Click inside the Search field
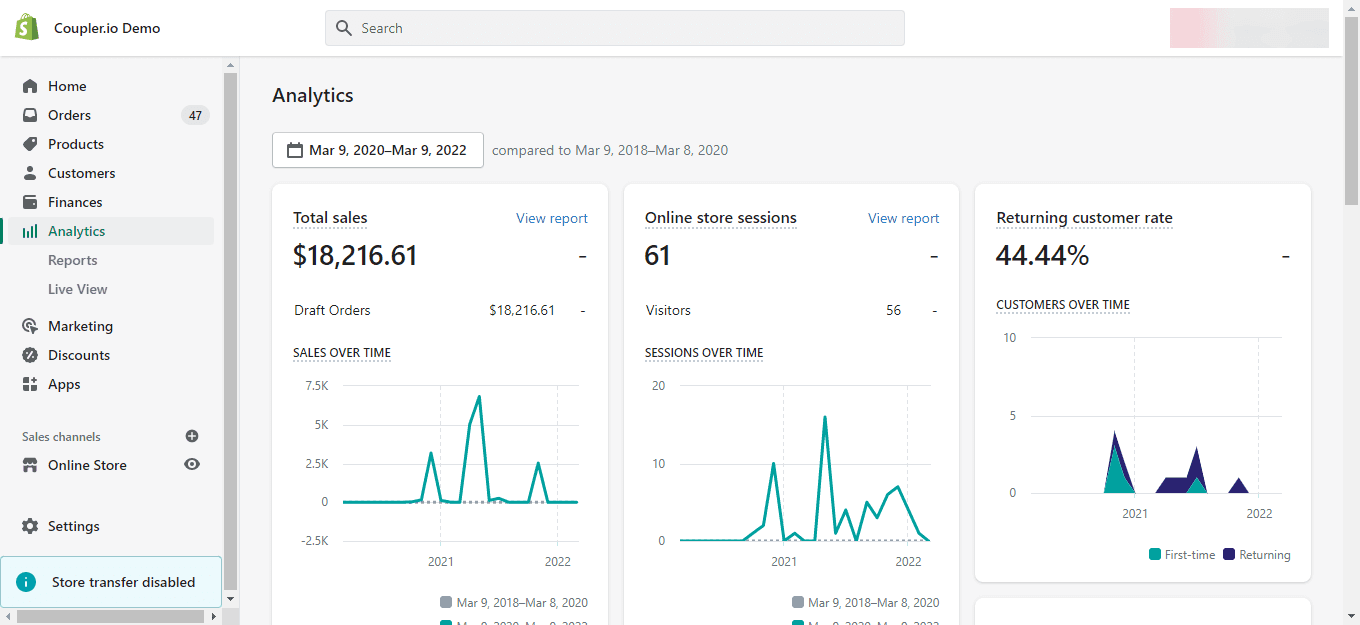 (614, 27)
